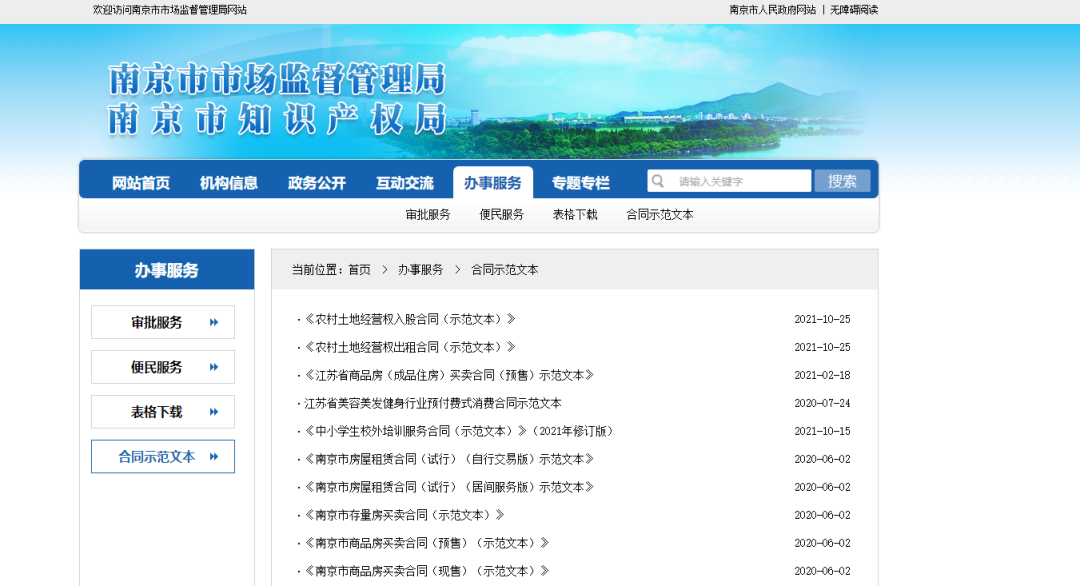The image size is (1080, 586).
Task: Open 《农村土地经营权入股合同（示范文本）》
Action: click(x=410, y=320)
